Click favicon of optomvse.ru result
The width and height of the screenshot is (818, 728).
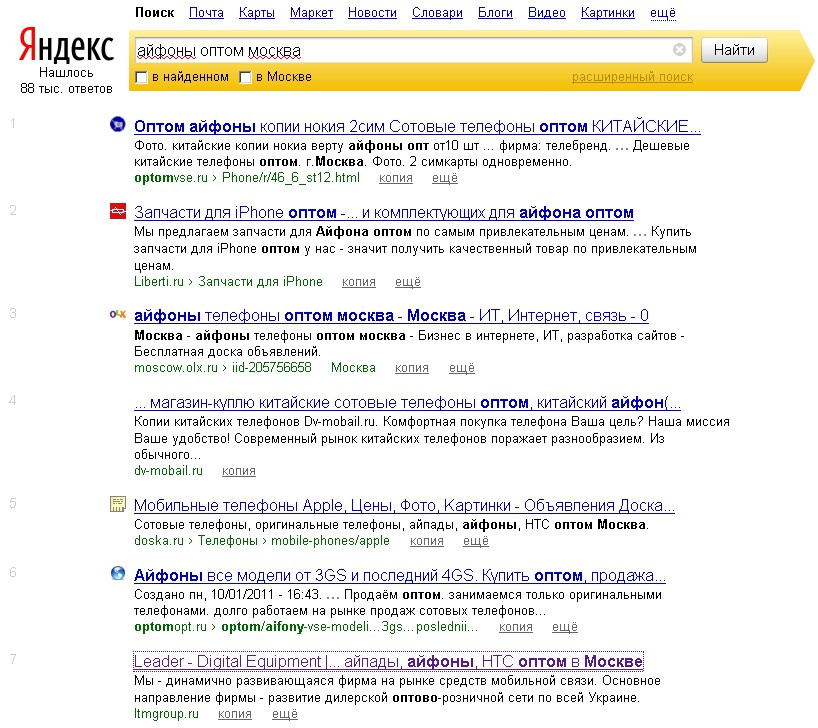pos(118,125)
